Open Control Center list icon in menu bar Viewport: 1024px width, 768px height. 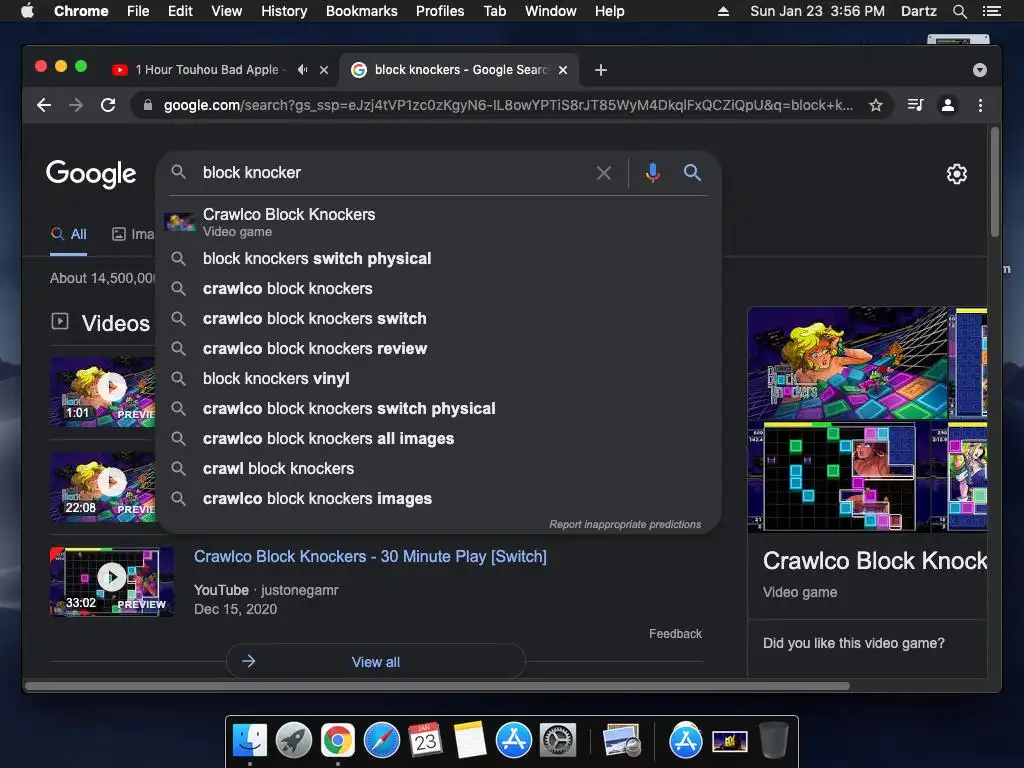click(x=991, y=11)
